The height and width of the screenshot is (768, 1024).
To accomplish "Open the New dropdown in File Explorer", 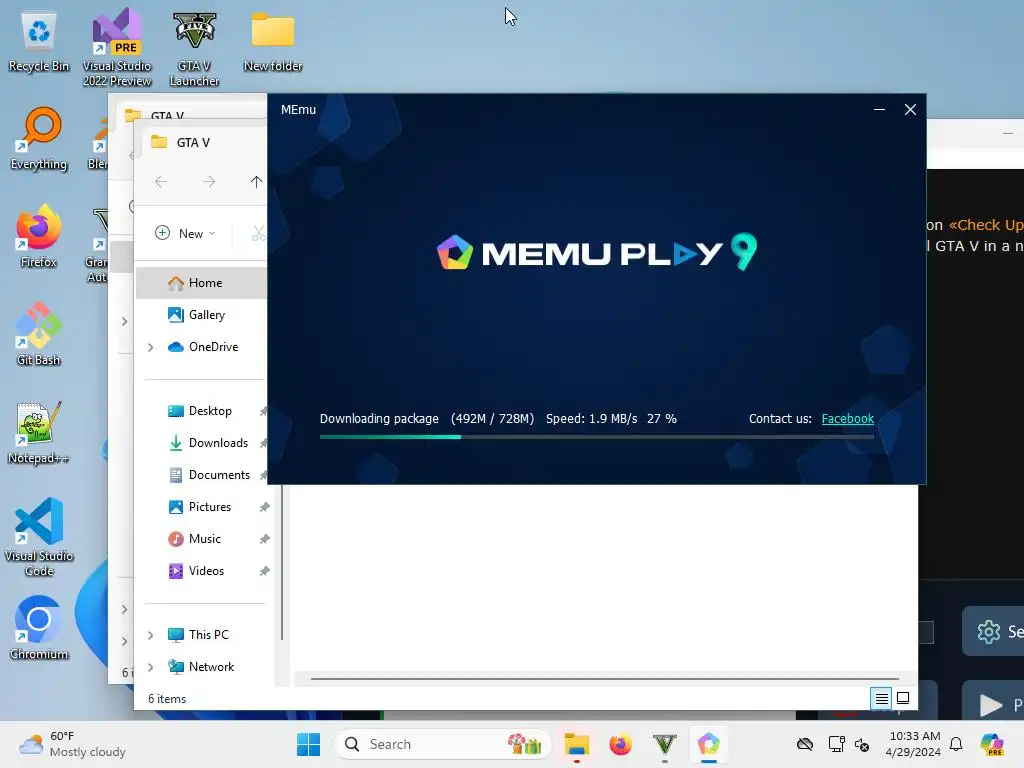I will (185, 233).
